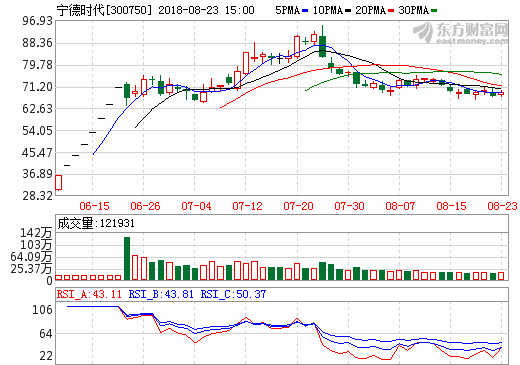
Task: Click the 106 RSI axis value
Action: (42, 310)
